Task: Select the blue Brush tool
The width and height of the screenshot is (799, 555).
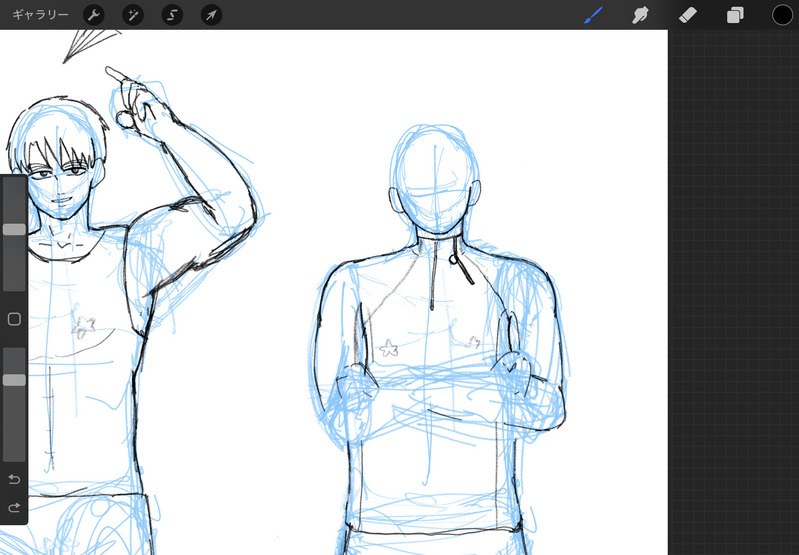Action: coord(593,15)
